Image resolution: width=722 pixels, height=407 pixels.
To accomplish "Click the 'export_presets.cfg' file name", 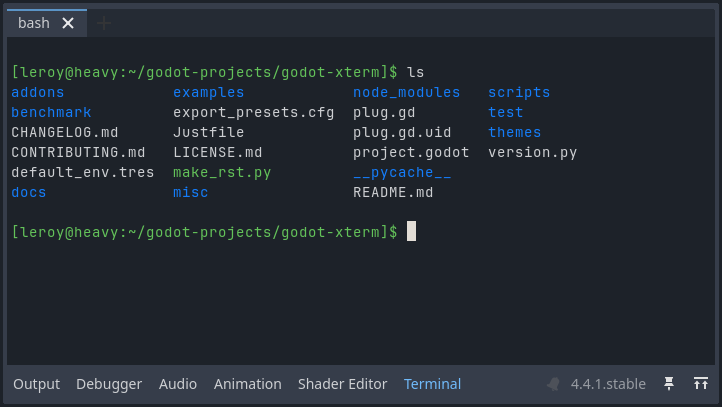I will coord(254,112).
